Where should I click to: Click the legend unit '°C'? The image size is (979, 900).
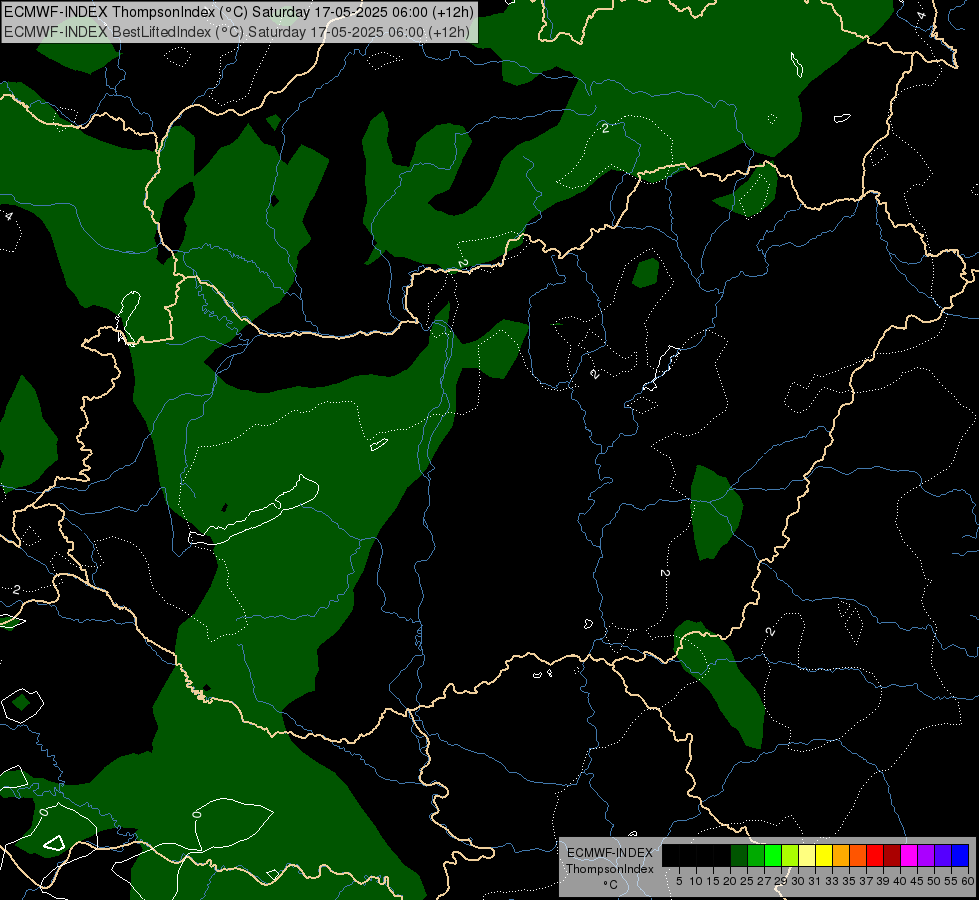[611, 885]
